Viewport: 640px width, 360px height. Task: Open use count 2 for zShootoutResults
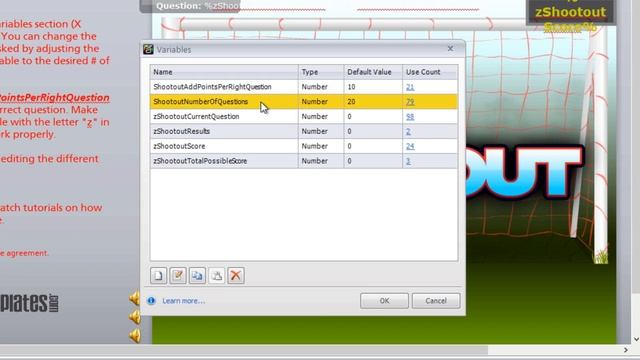pyautogui.click(x=408, y=131)
